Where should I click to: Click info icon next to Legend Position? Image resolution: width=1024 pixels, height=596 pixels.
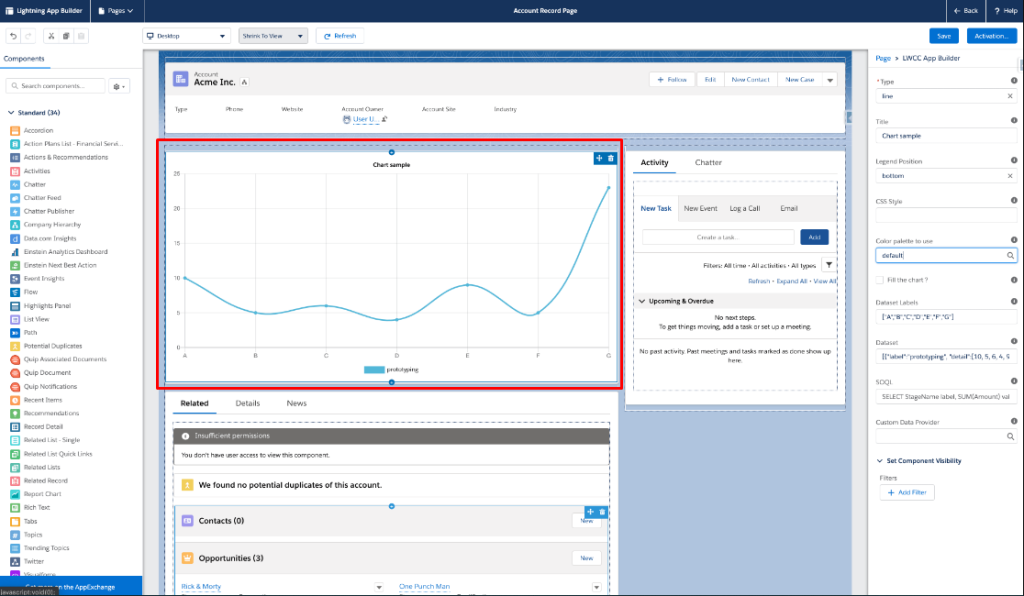(1014, 161)
